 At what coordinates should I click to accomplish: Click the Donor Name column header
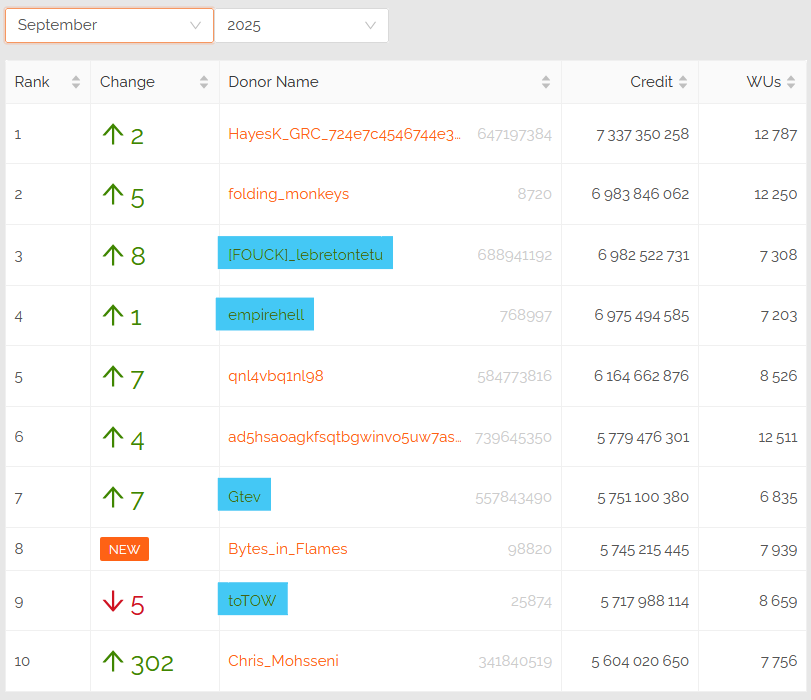[x=273, y=82]
